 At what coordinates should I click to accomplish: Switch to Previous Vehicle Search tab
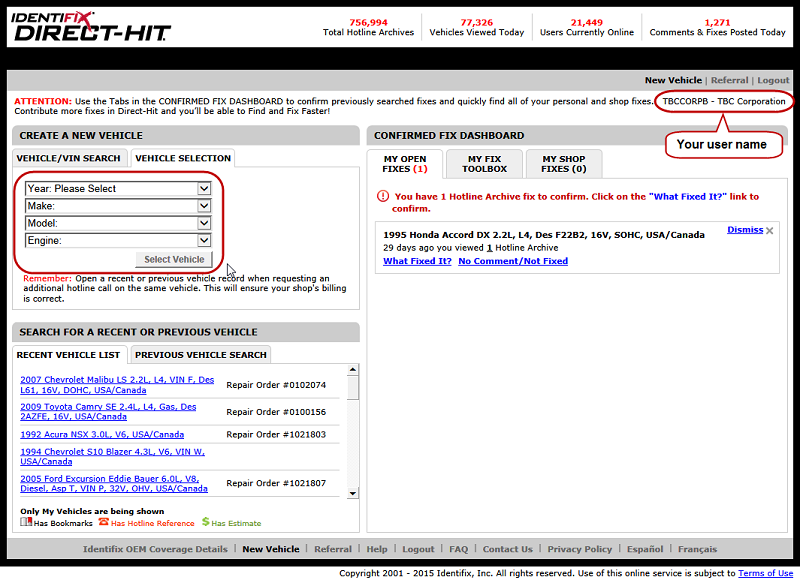tap(201, 355)
